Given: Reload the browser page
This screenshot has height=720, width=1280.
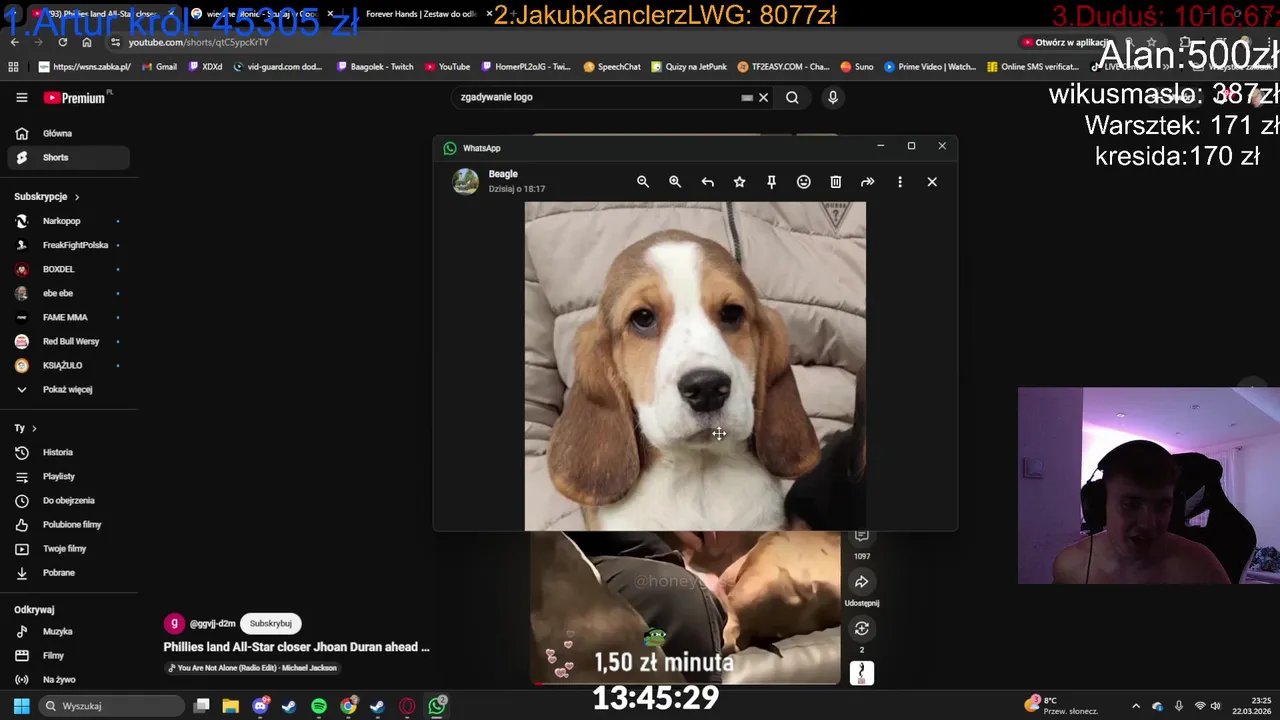Looking at the screenshot, I should [63, 42].
